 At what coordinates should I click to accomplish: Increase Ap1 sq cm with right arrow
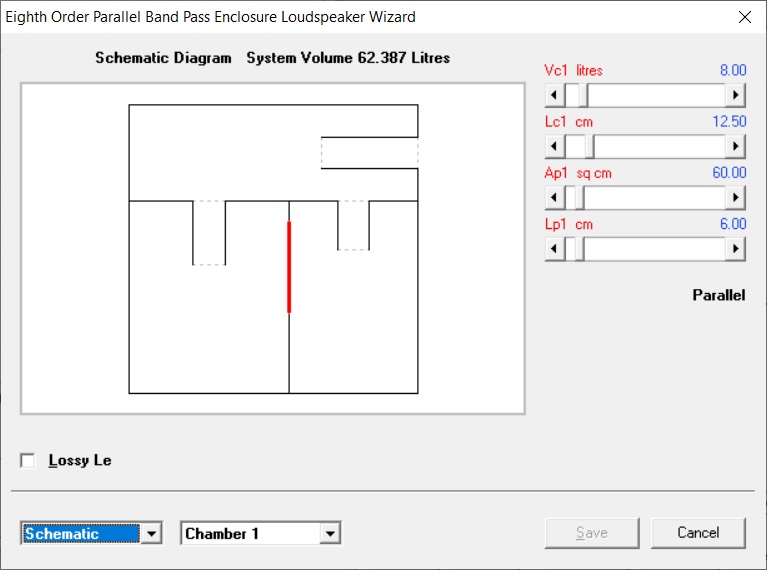pos(735,197)
